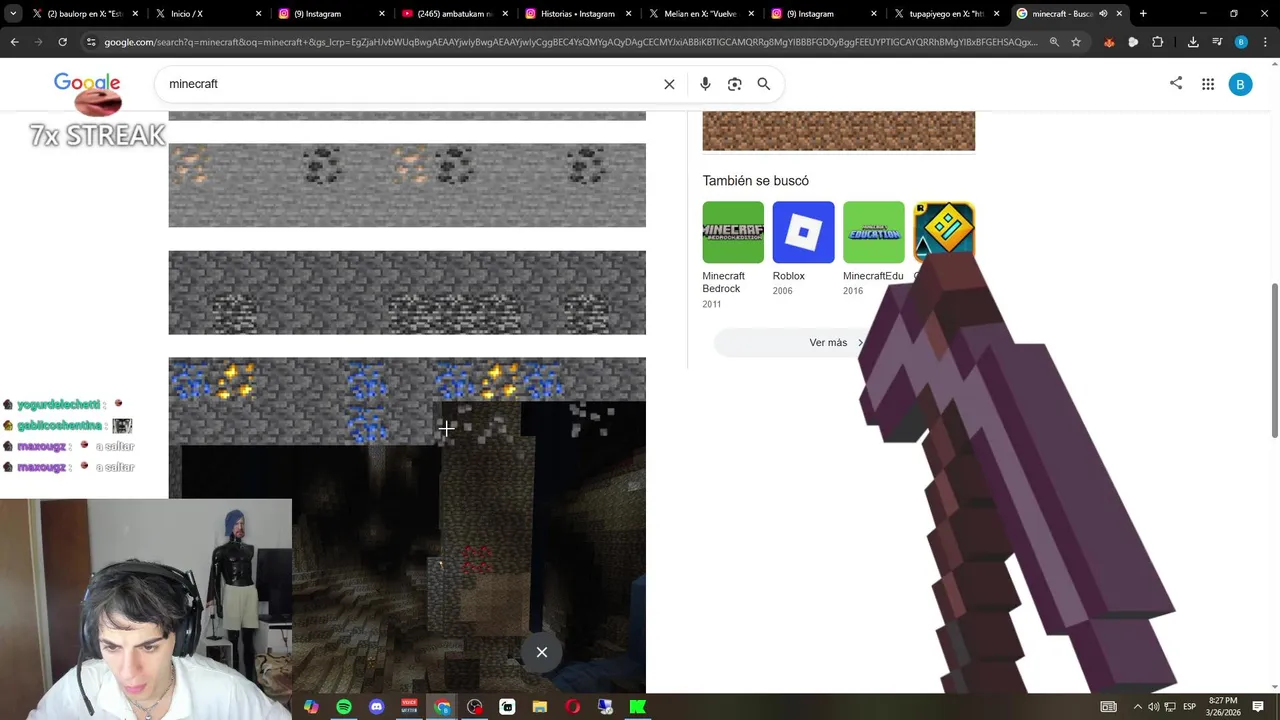Click the También se buscó heading

tap(755, 181)
